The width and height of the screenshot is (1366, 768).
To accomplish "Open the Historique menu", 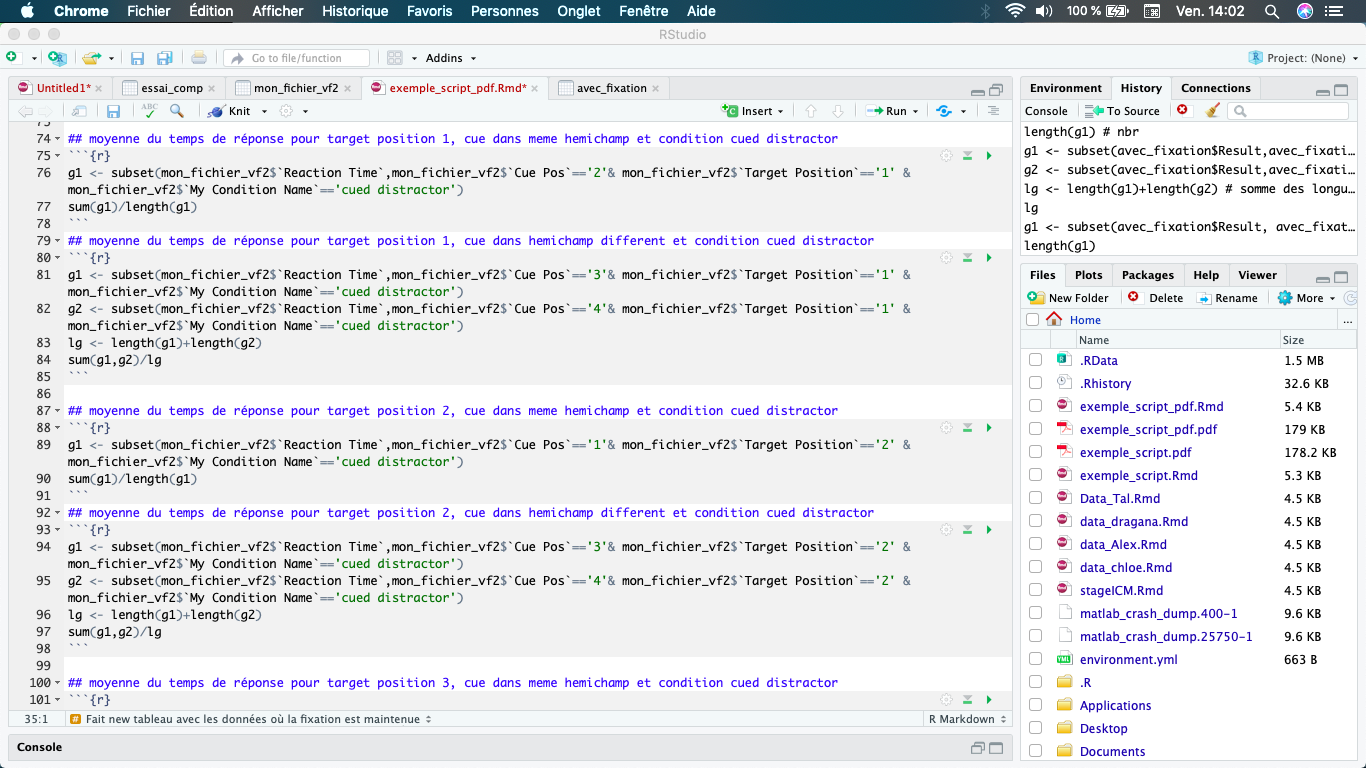I will pyautogui.click(x=355, y=11).
